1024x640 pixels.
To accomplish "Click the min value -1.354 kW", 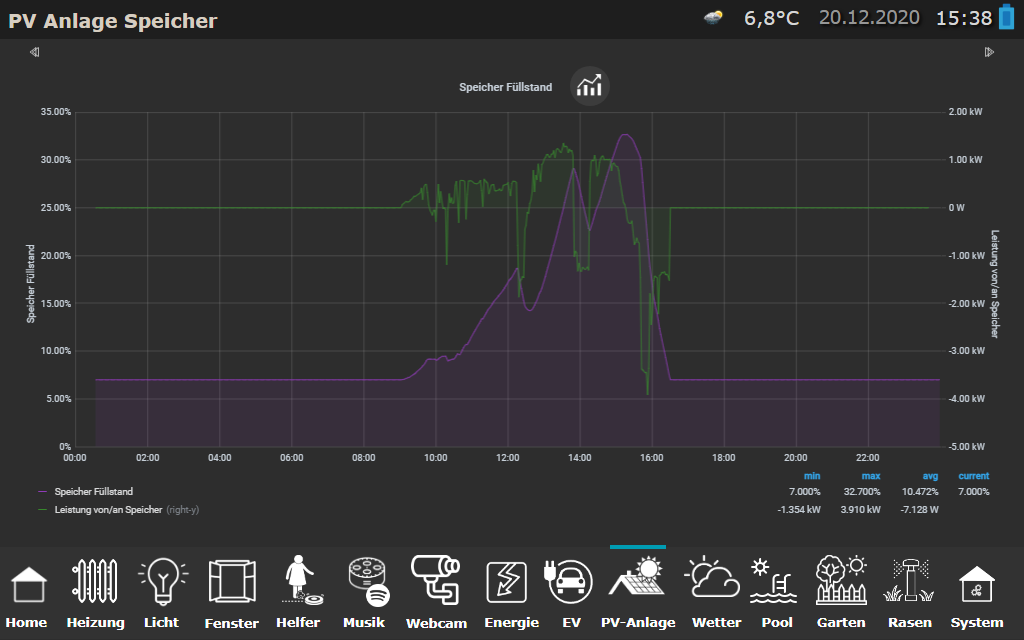I will coord(799,509).
